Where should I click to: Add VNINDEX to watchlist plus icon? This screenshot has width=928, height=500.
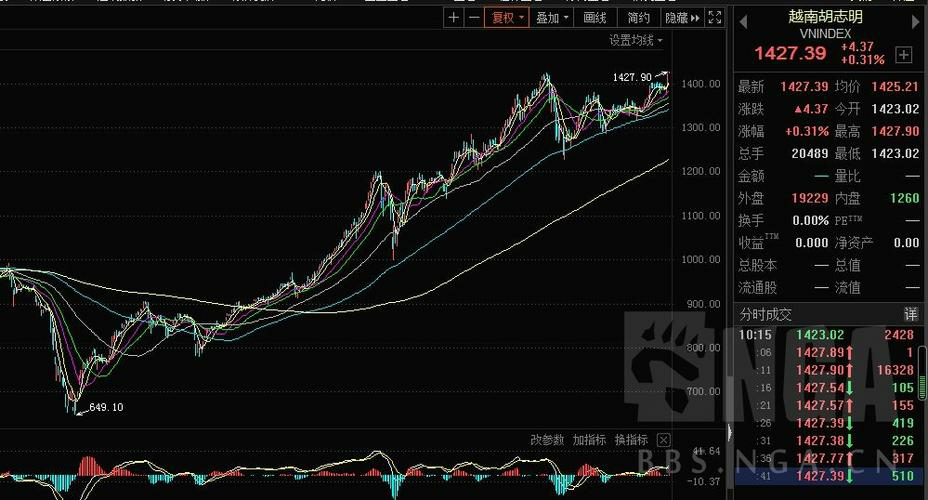pyautogui.click(x=904, y=55)
